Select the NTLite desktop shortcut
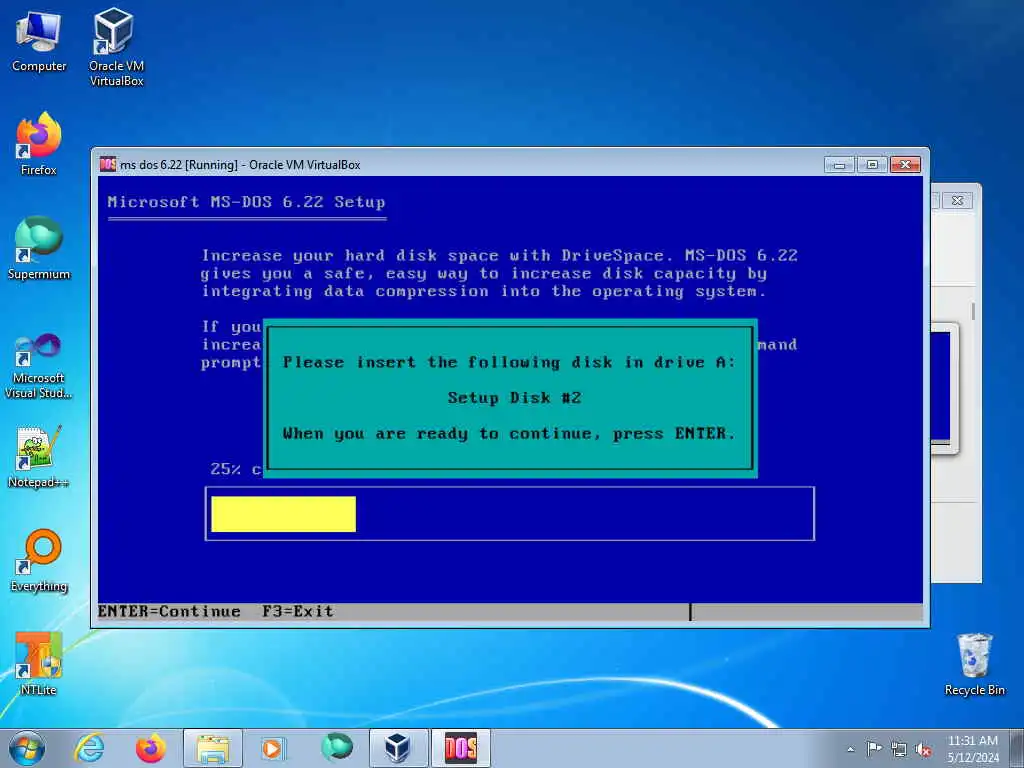This screenshot has width=1024, height=768. point(39,664)
